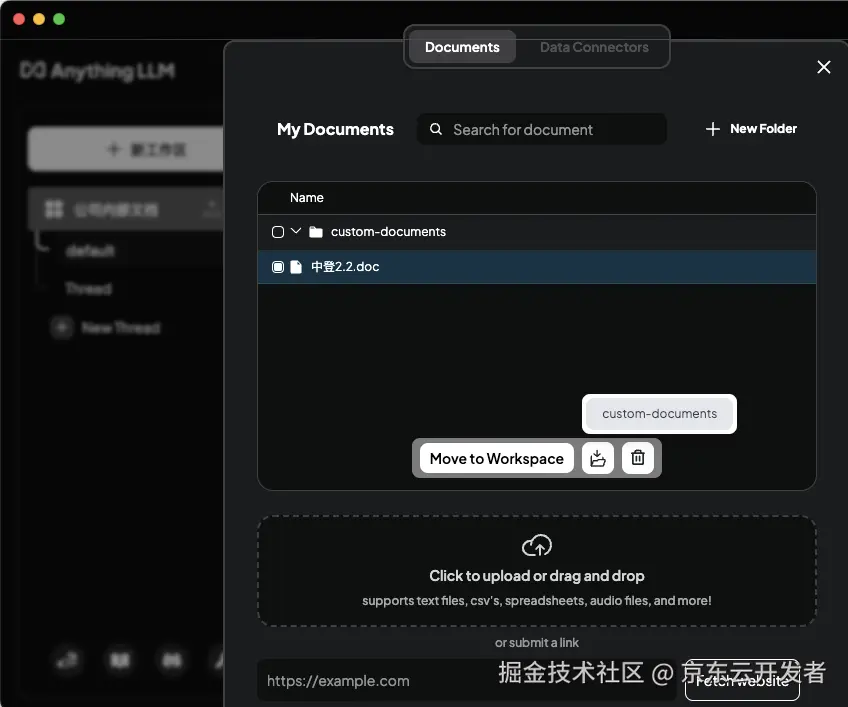Switch to the Documents tab
Viewport: 848px width, 707px height.
click(x=462, y=47)
